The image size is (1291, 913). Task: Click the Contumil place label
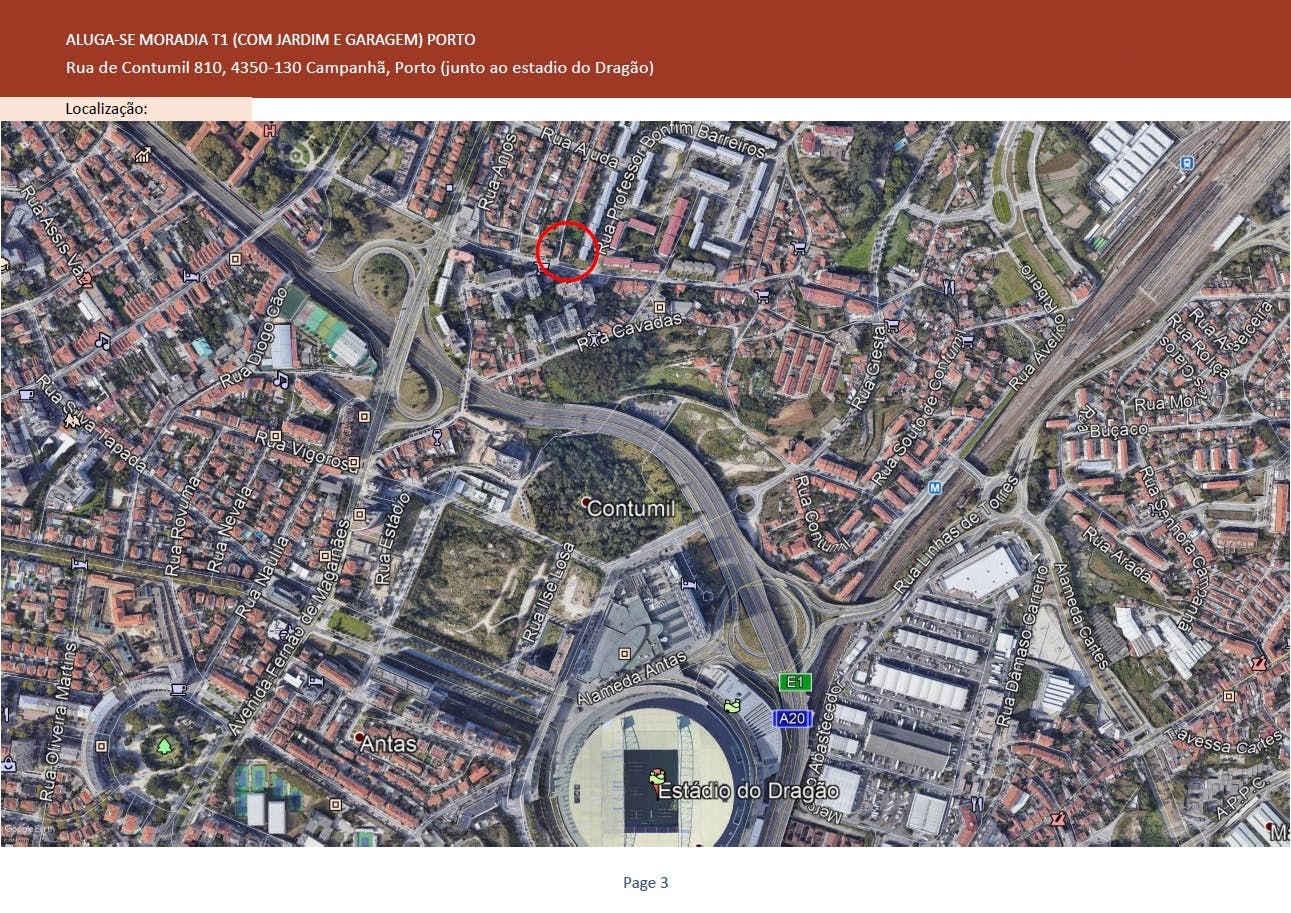(630, 508)
